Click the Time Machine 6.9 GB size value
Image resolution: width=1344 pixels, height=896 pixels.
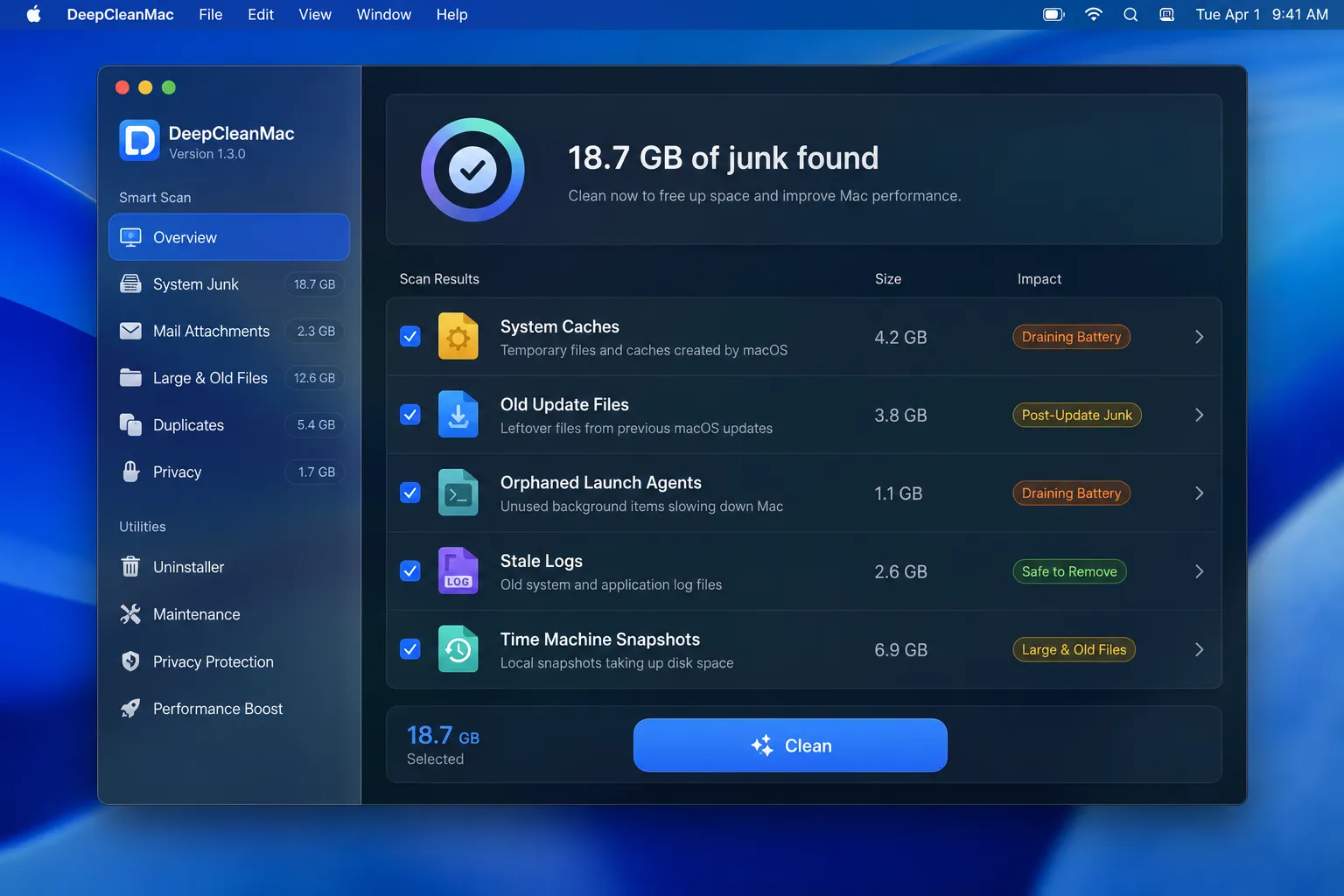click(x=900, y=650)
